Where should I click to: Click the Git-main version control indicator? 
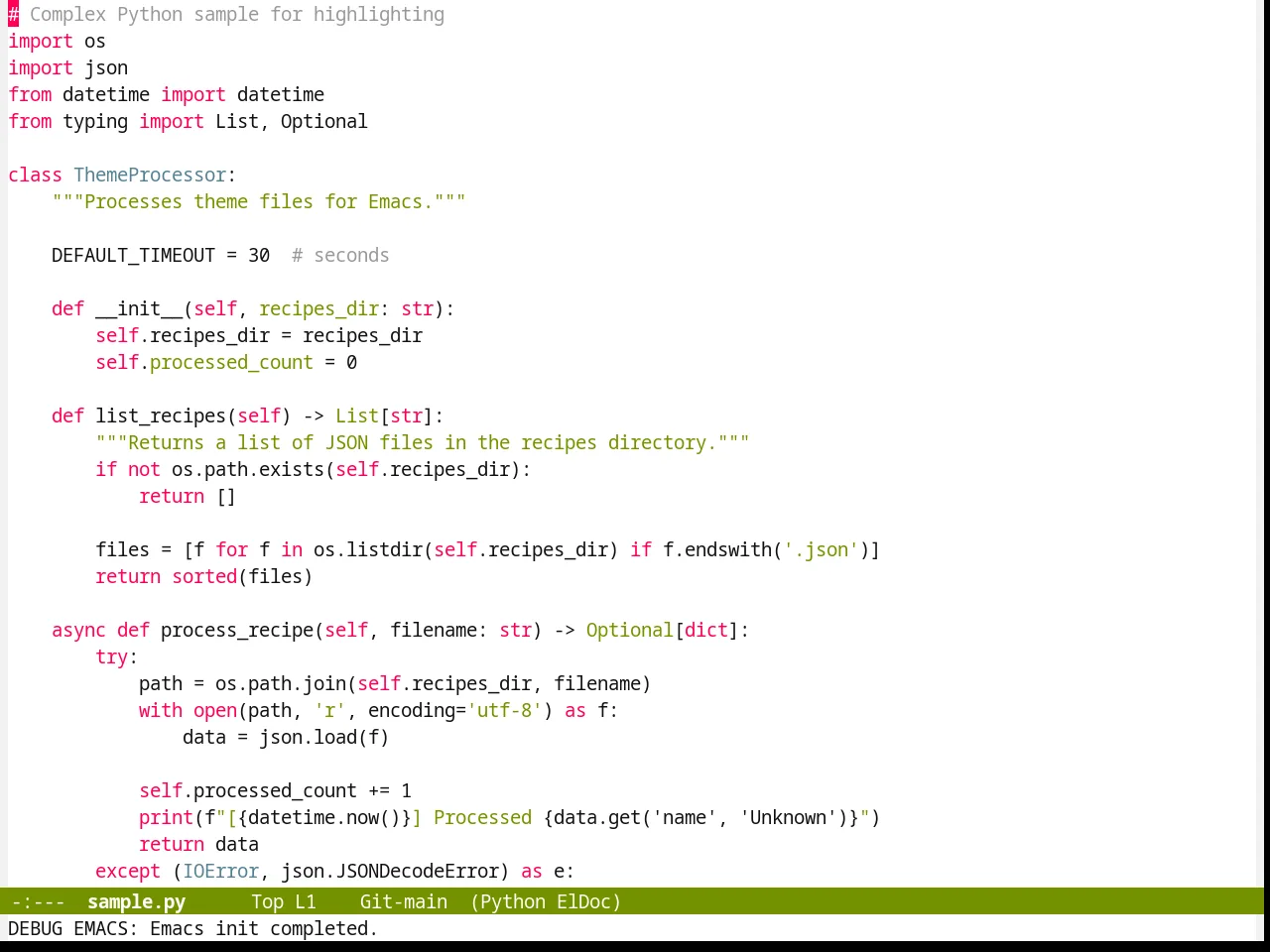[x=403, y=901]
